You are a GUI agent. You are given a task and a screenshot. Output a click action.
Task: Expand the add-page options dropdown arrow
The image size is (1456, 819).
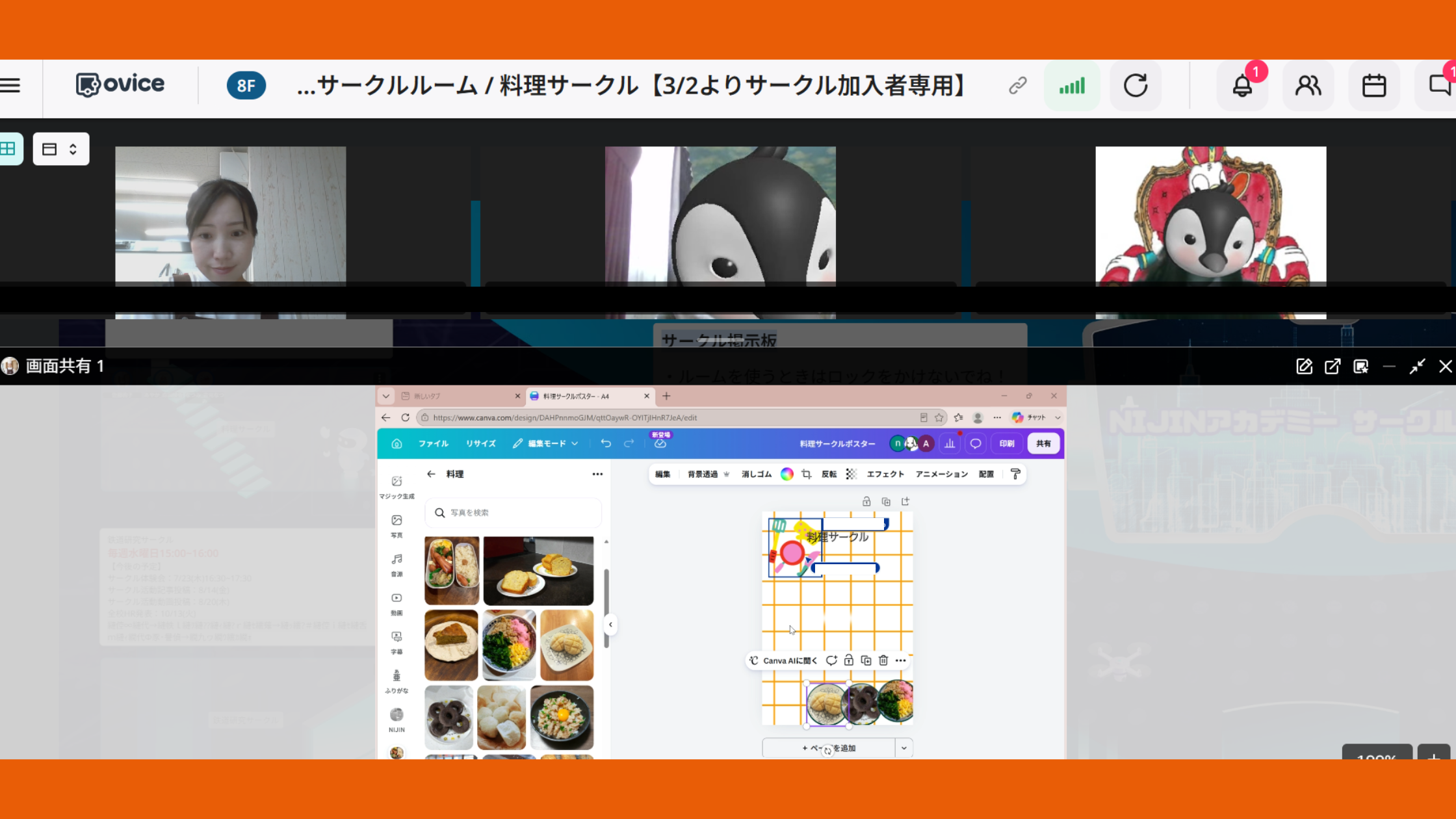pos(904,748)
